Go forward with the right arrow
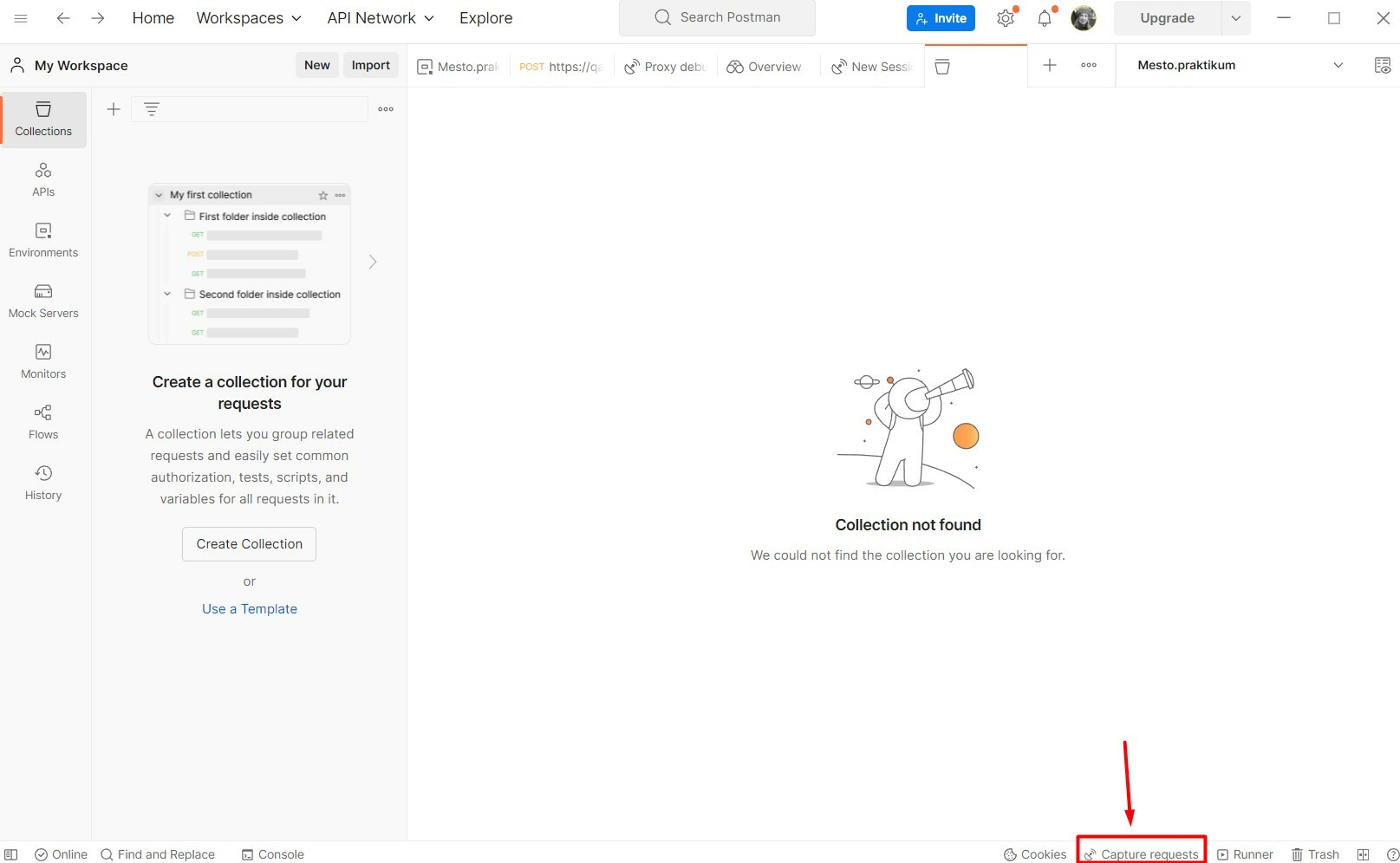 tap(98, 18)
